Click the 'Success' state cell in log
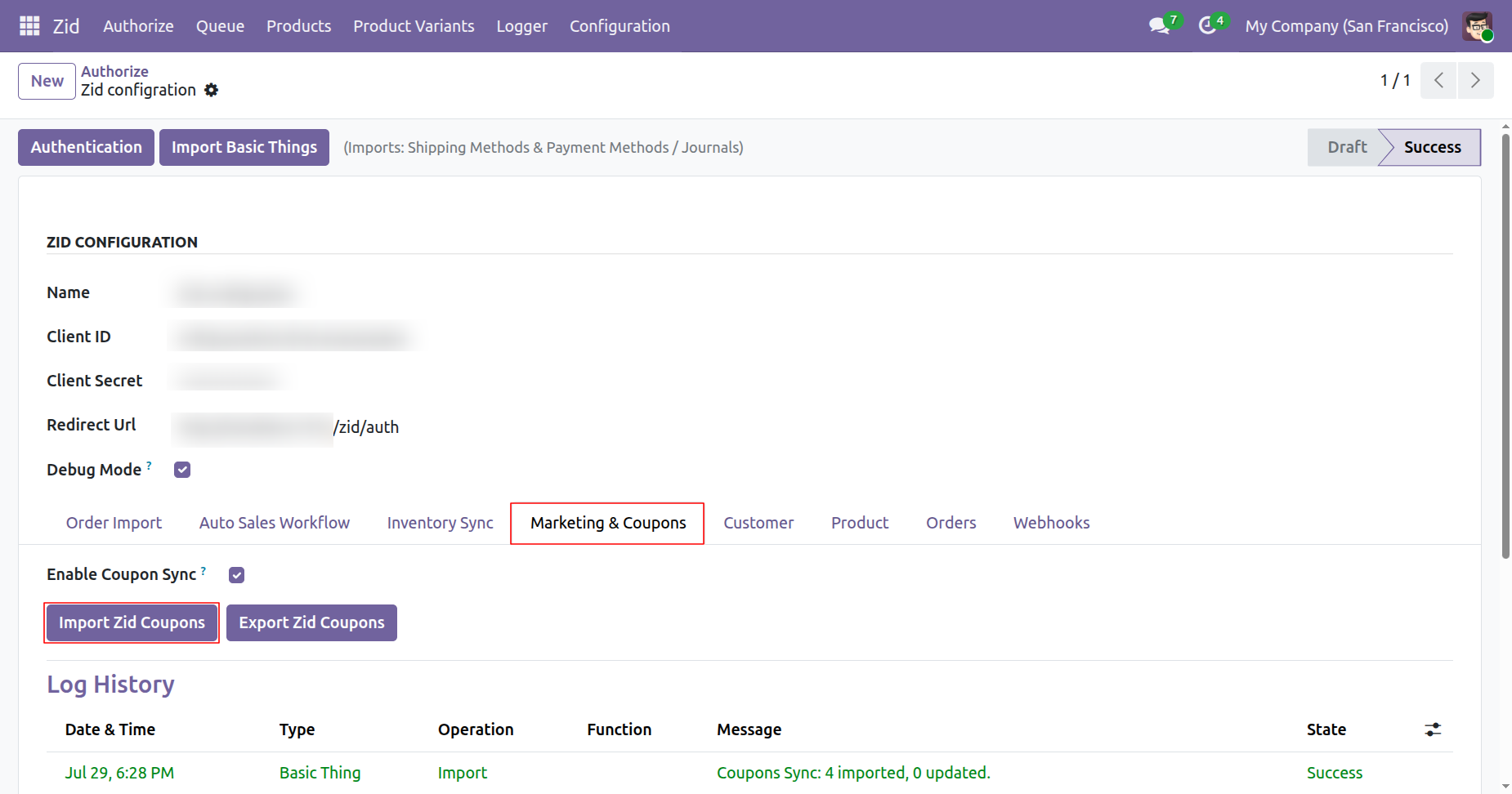 point(1334,773)
